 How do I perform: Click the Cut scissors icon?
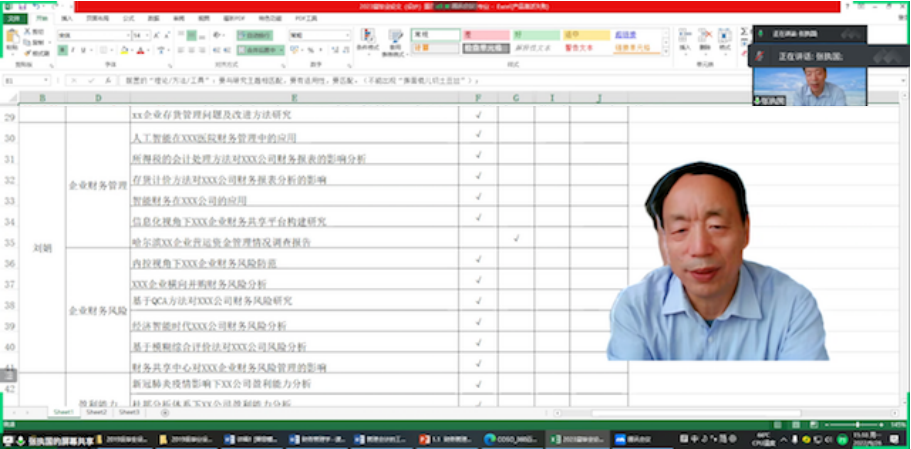pos(27,31)
